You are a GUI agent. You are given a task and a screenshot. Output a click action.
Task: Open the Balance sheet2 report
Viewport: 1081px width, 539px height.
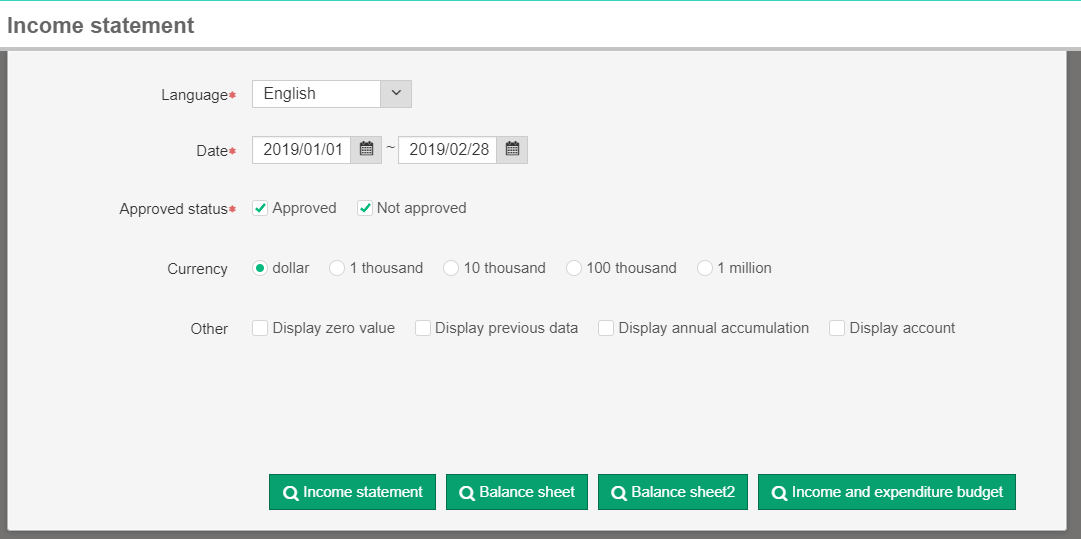click(x=672, y=492)
